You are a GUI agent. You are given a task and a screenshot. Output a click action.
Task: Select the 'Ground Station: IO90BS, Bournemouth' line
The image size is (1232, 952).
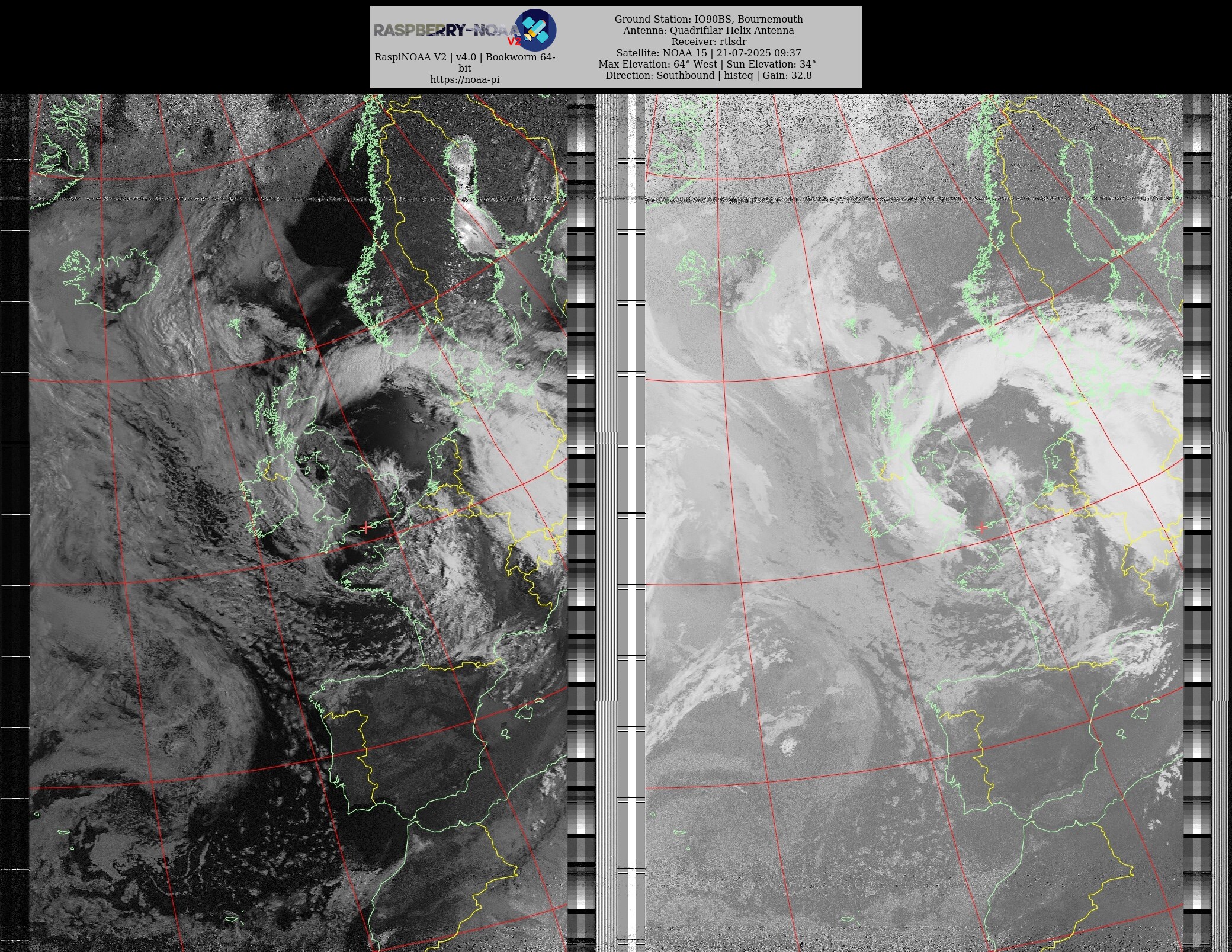[x=708, y=20]
